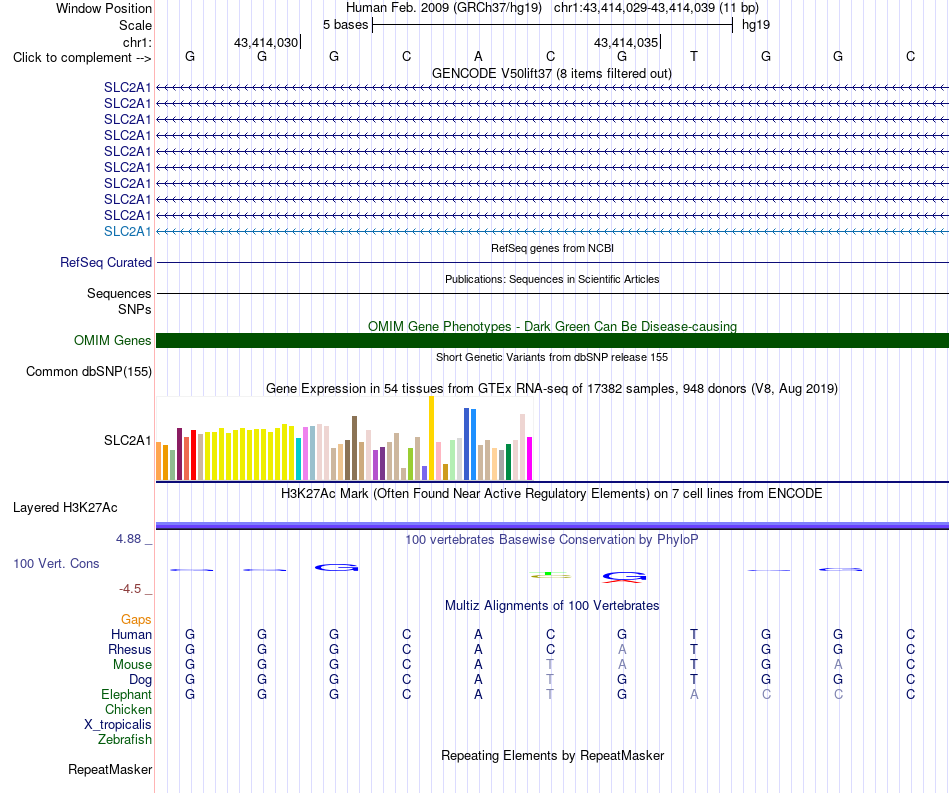This screenshot has width=950, height=793.
Task: Click the '5 bases' scale label
Action: [x=345, y=25]
